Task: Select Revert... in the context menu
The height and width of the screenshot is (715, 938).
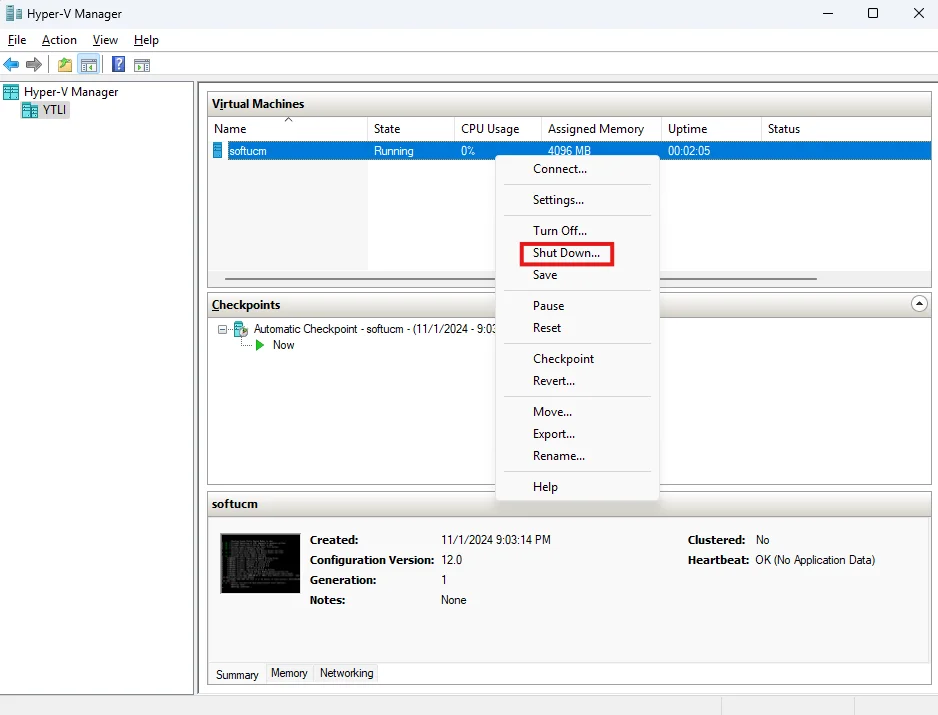Action: pos(577,381)
